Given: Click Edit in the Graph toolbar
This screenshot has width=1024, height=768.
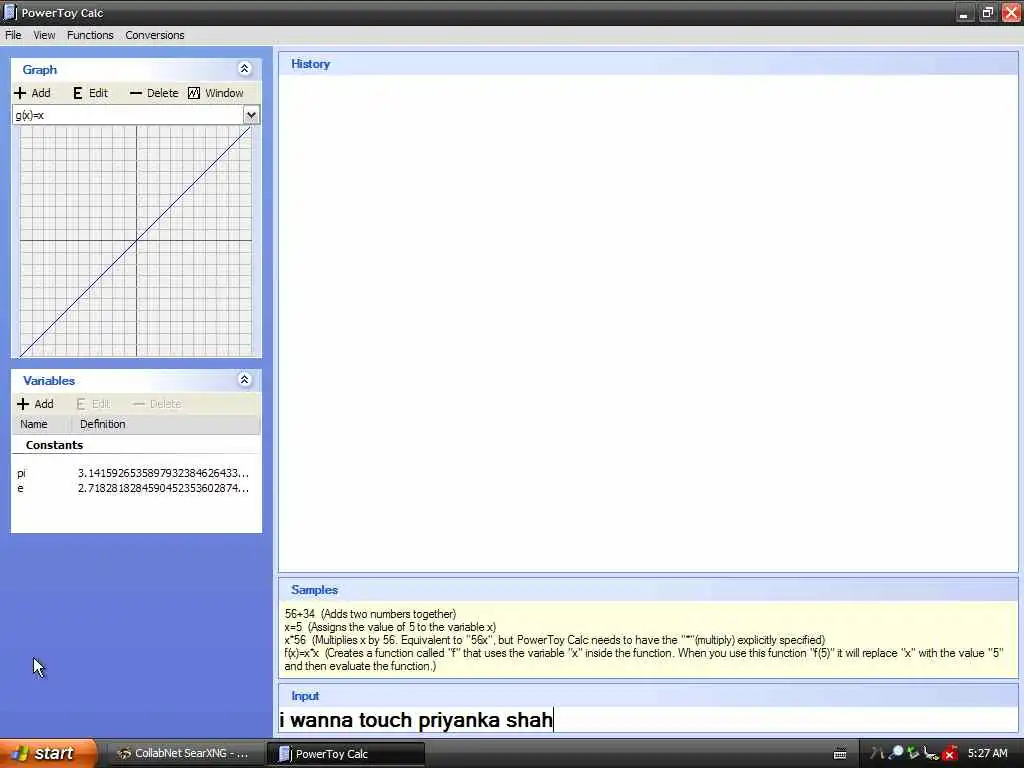Looking at the screenshot, I should coord(90,93).
